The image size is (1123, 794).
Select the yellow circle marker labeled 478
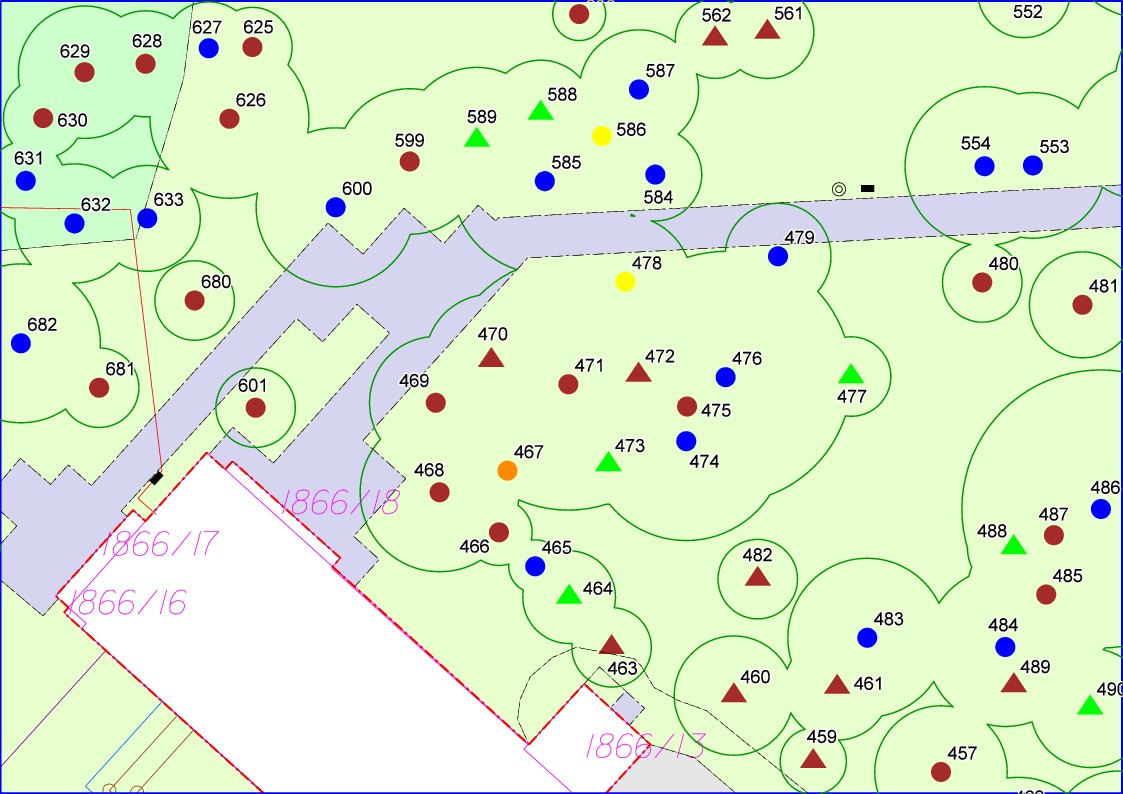pos(625,282)
